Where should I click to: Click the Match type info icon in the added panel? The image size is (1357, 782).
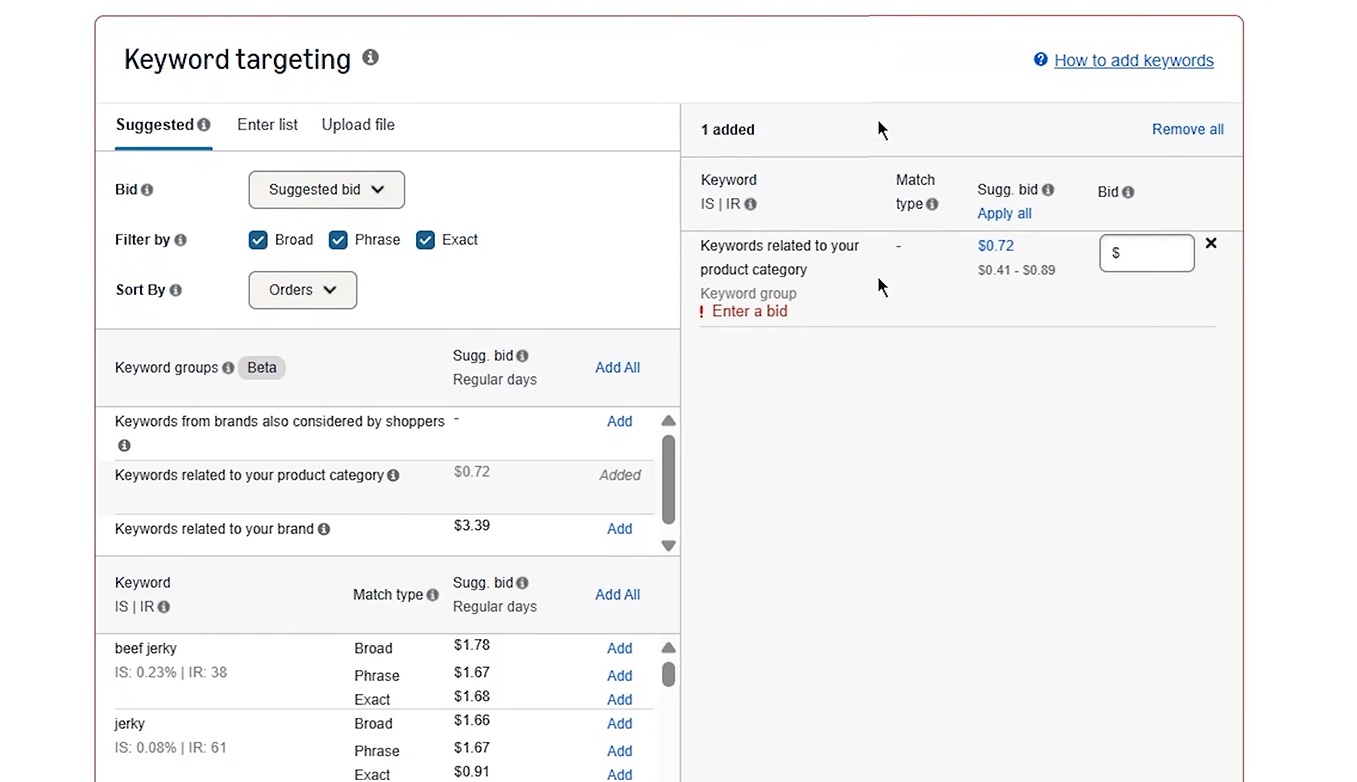[x=932, y=204]
